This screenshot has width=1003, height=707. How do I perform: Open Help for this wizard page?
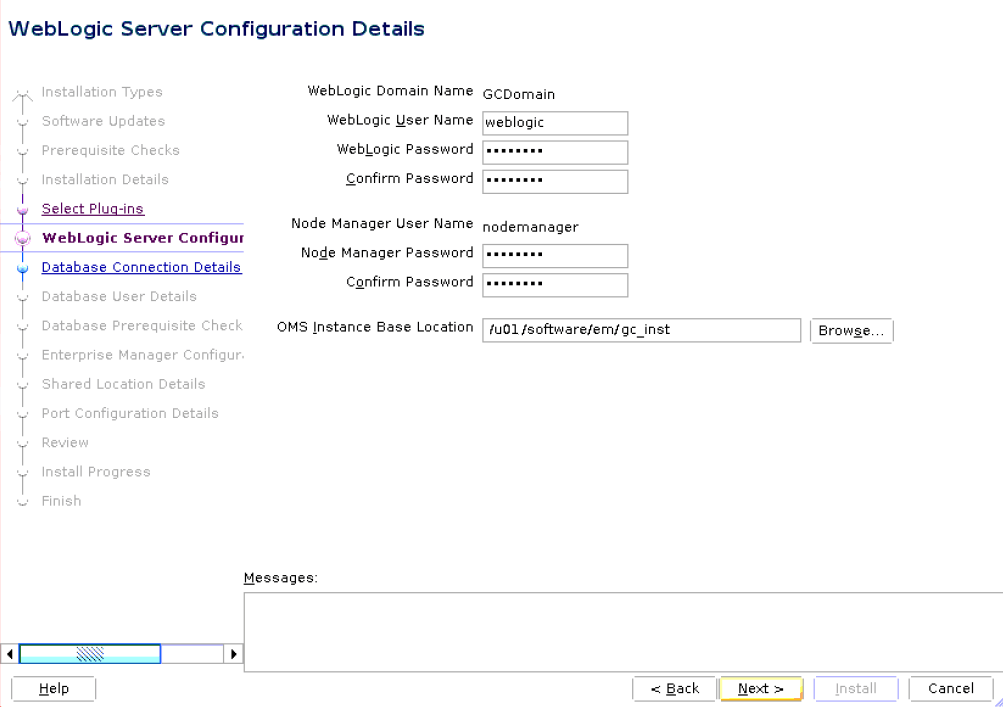pos(52,688)
